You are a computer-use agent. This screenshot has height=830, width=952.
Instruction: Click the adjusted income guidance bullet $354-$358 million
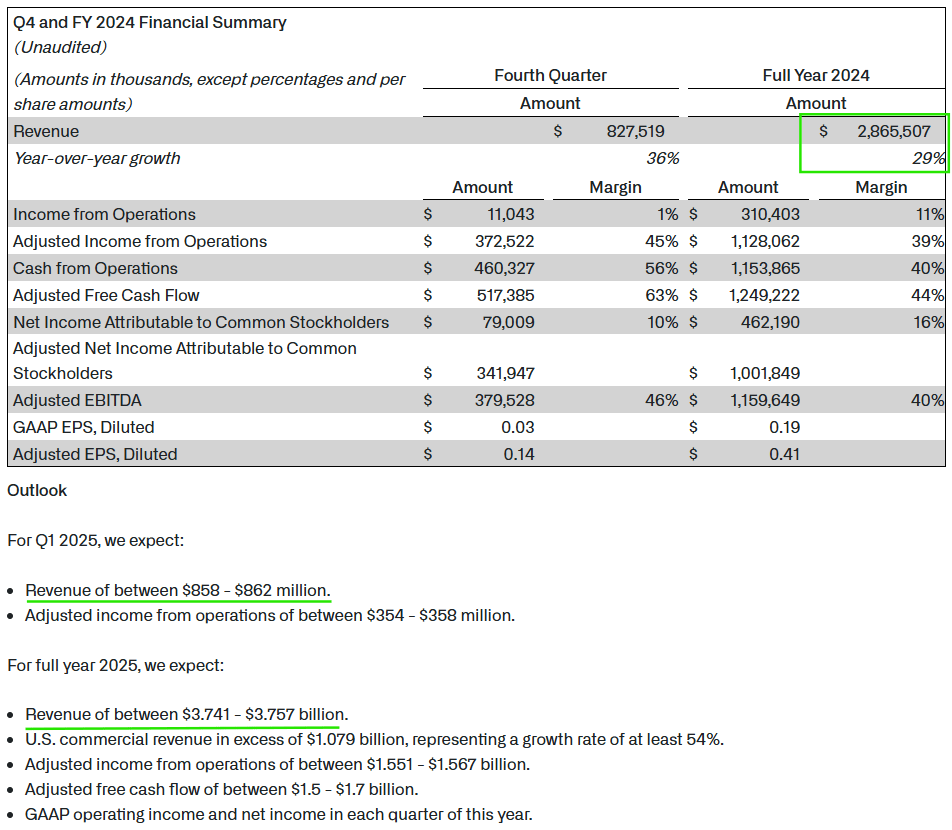pos(270,615)
